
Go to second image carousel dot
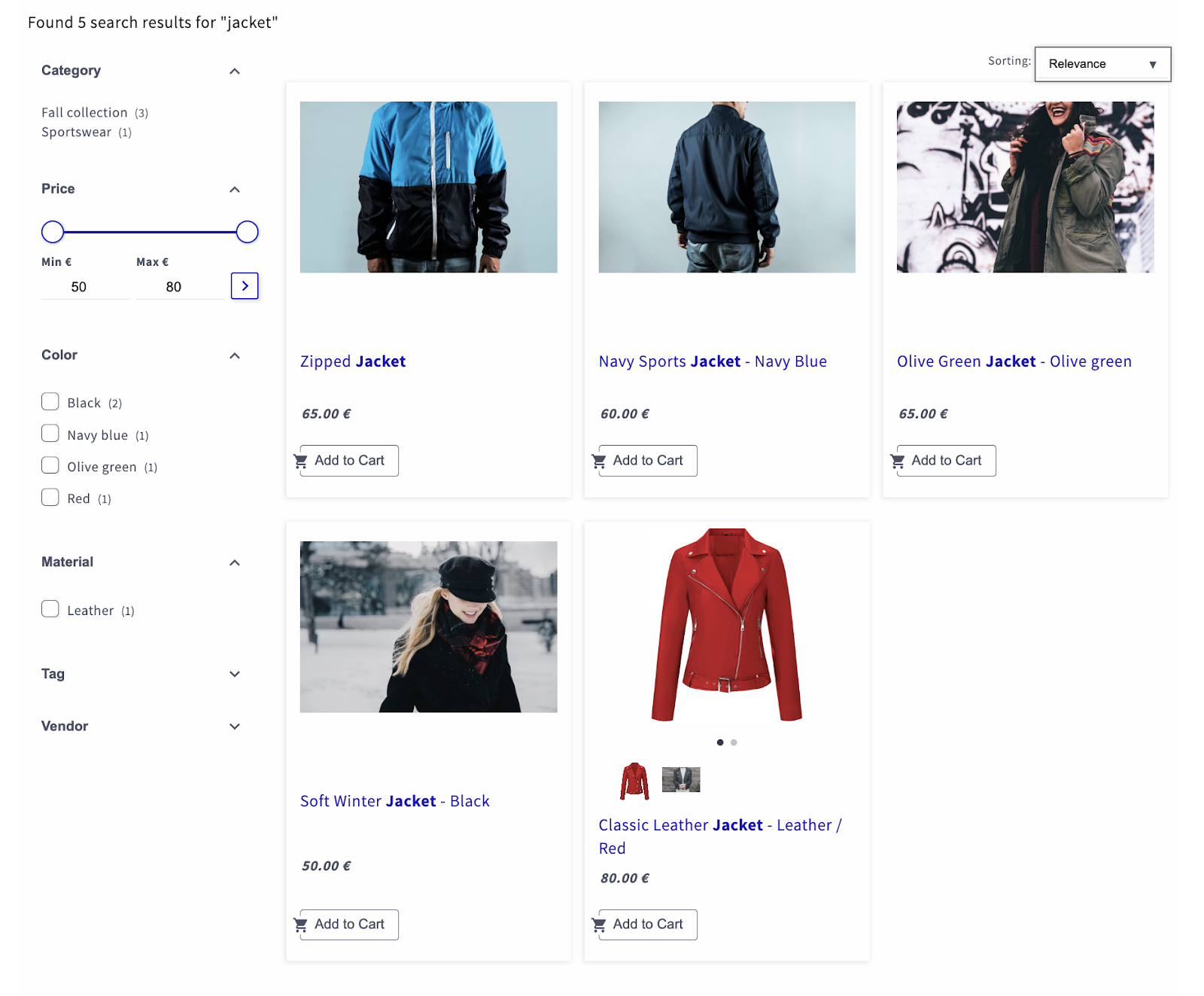click(734, 742)
